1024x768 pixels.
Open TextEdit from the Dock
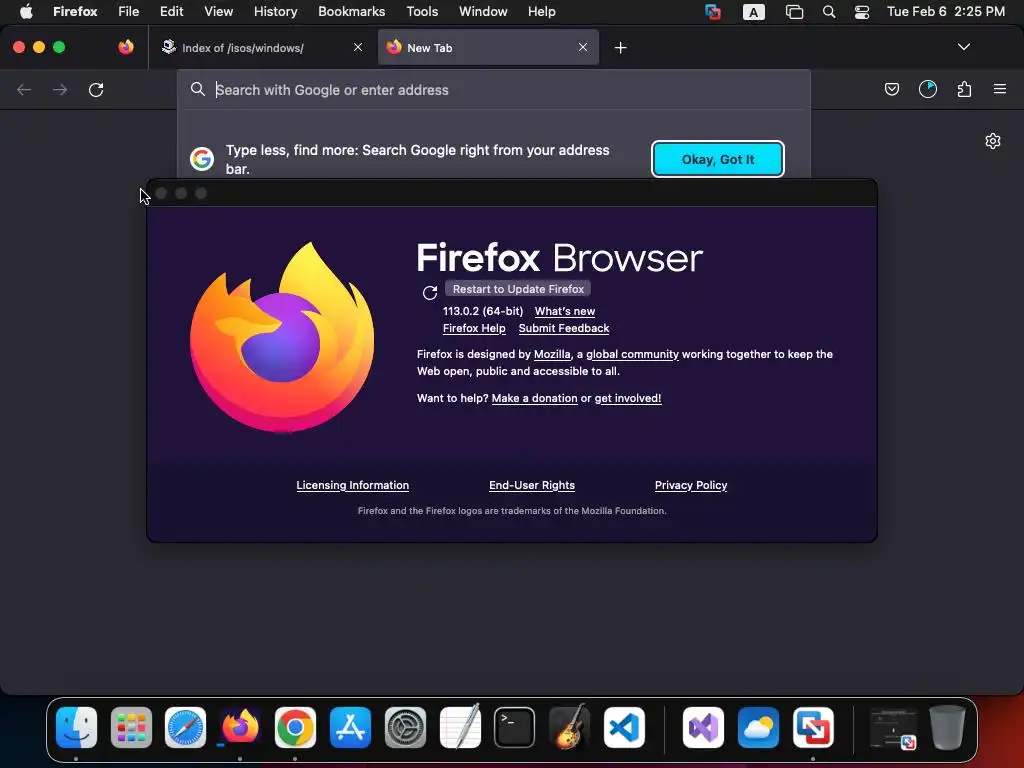(x=460, y=726)
